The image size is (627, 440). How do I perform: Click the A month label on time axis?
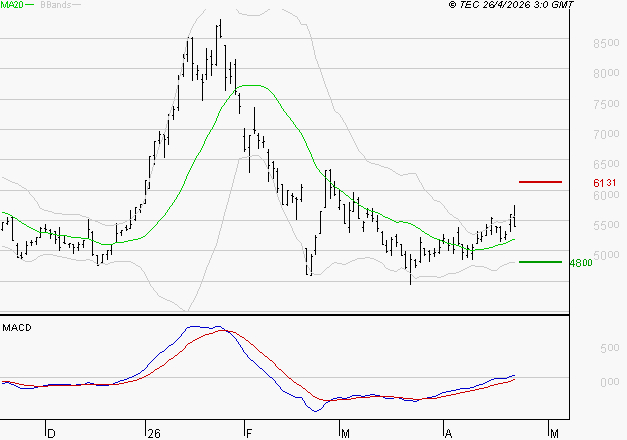click(449, 434)
